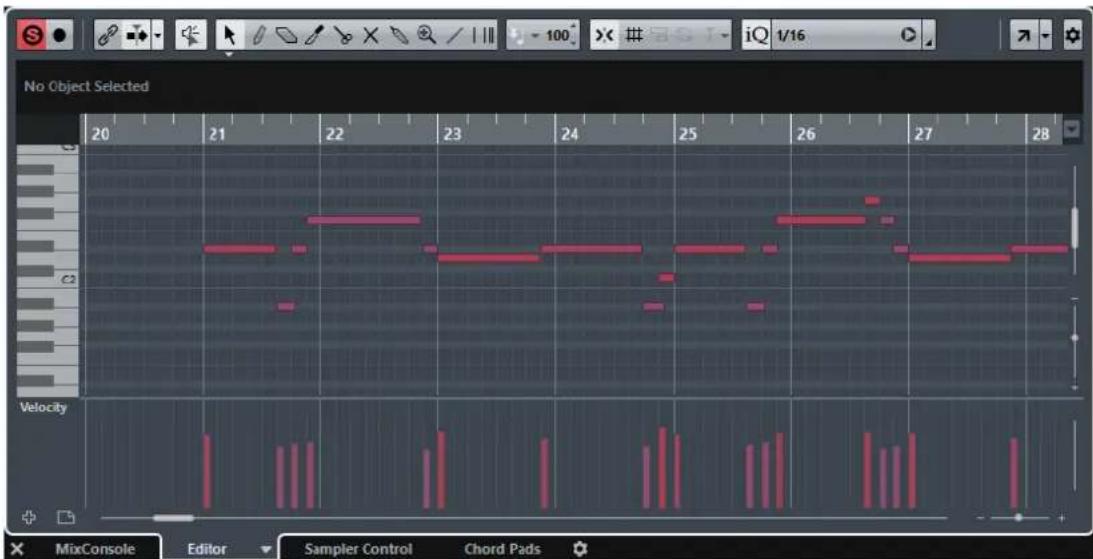Add a controller lane with plus icon
The image size is (1093, 559).
point(29,517)
